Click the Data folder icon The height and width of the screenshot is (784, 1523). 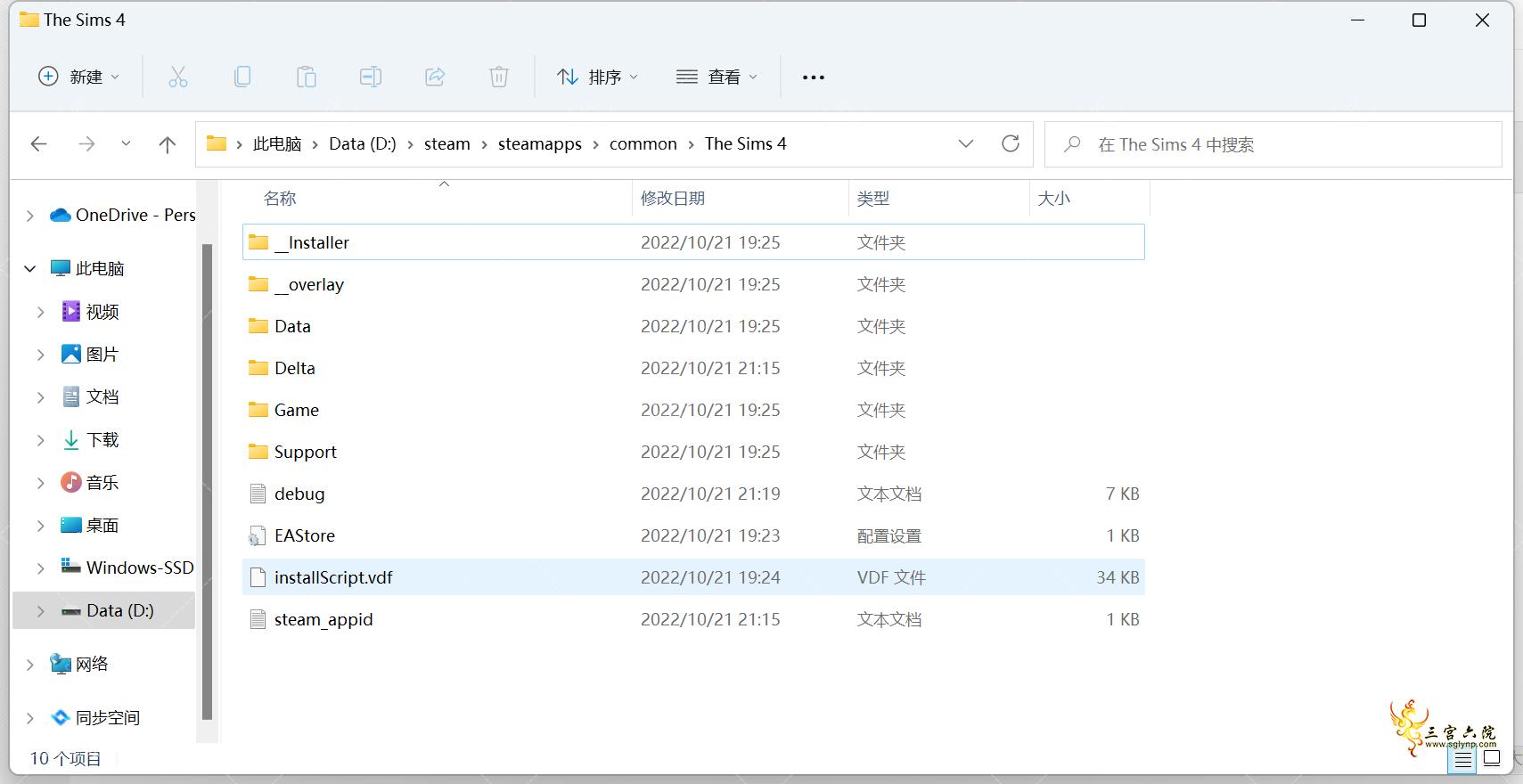point(258,326)
